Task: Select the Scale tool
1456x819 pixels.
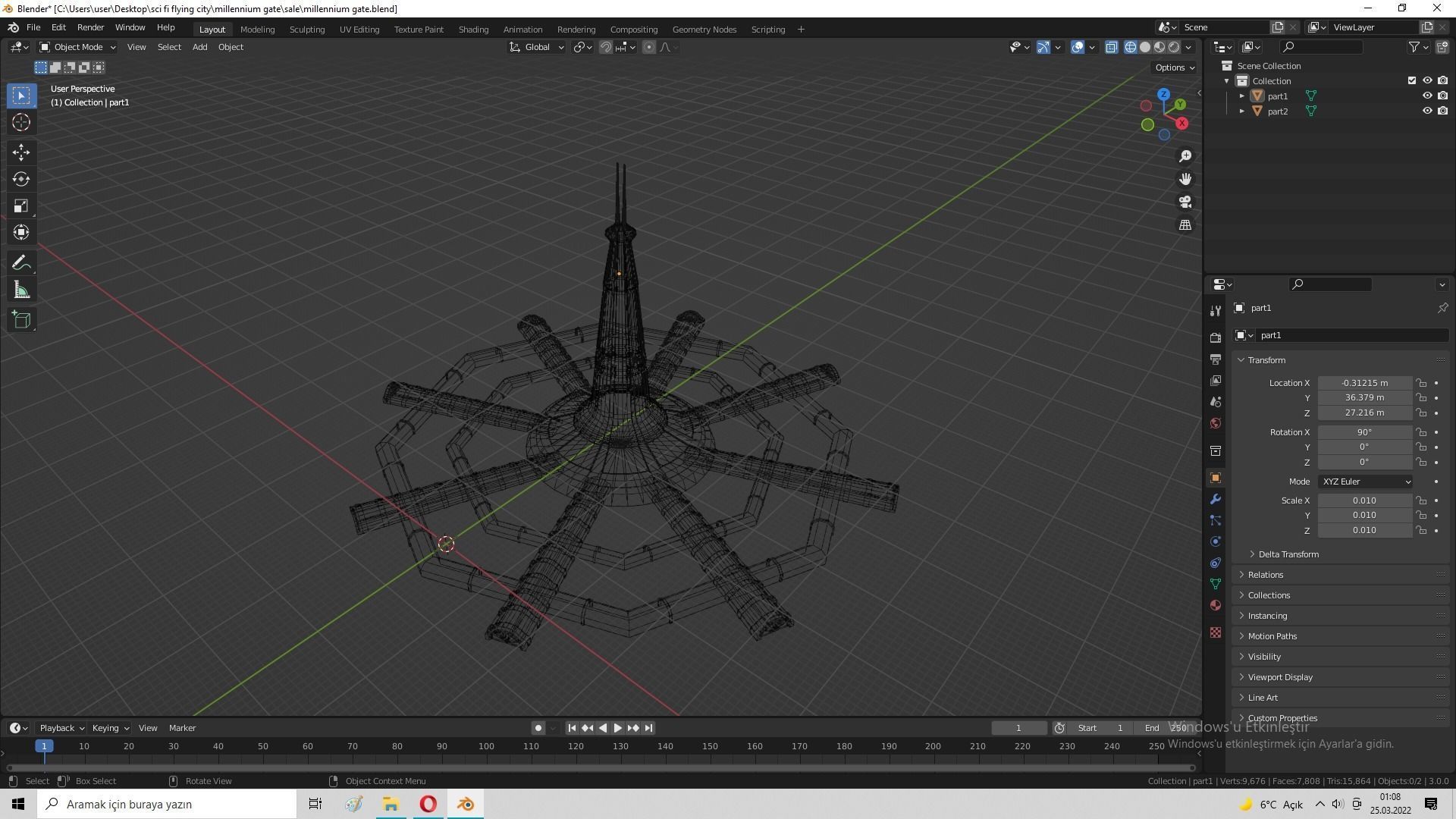Action: point(21,206)
